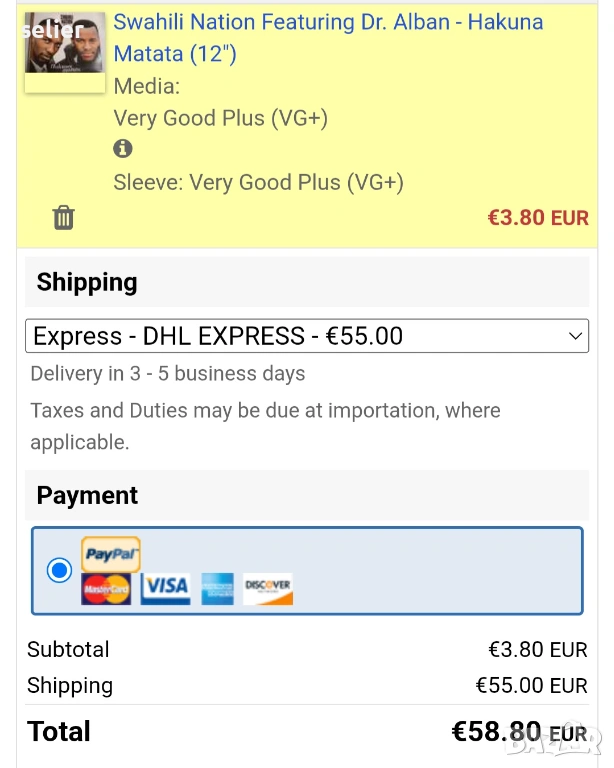Click the Visa card icon
The width and height of the screenshot is (614, 768).
point(165,588)
